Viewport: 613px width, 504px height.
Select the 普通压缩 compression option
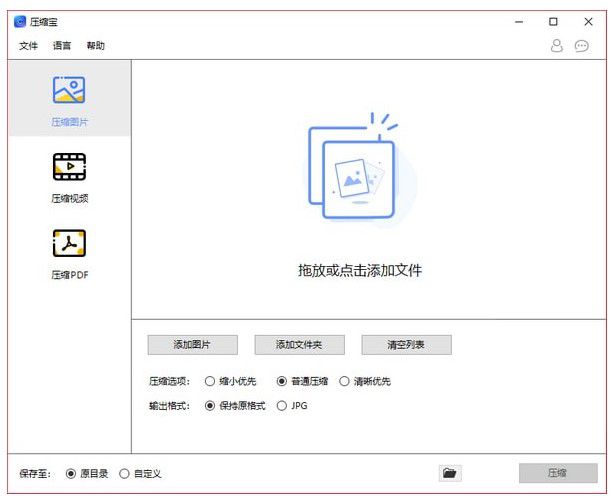[x=302, y=381]
